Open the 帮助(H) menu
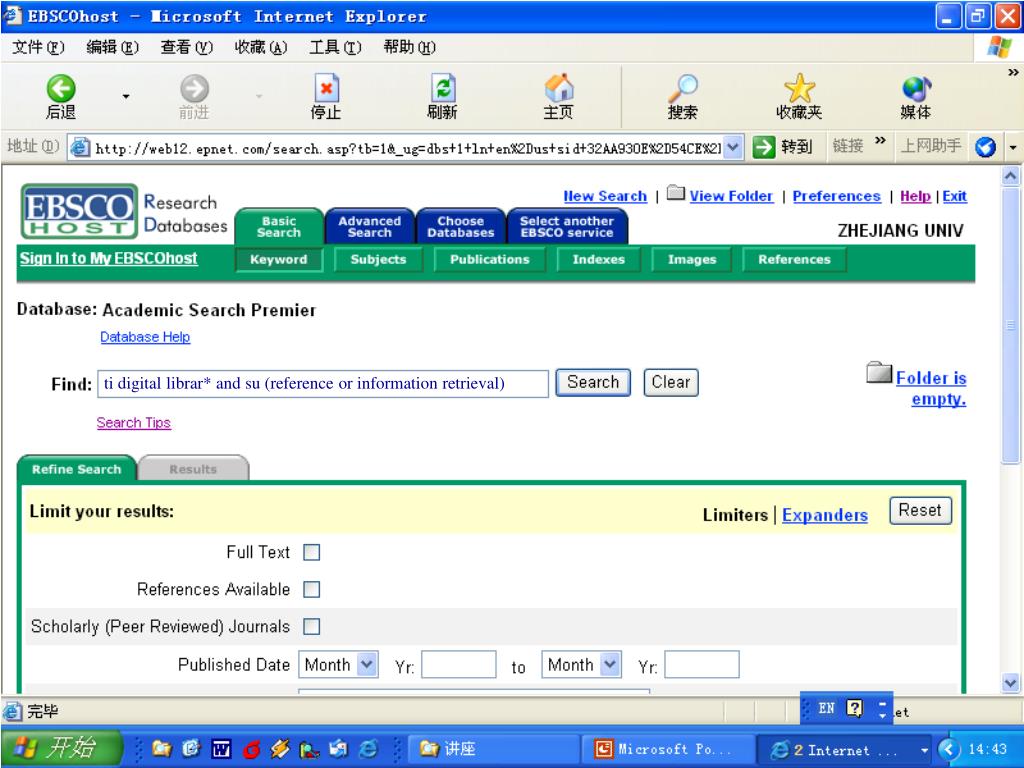 pos(409,47)
